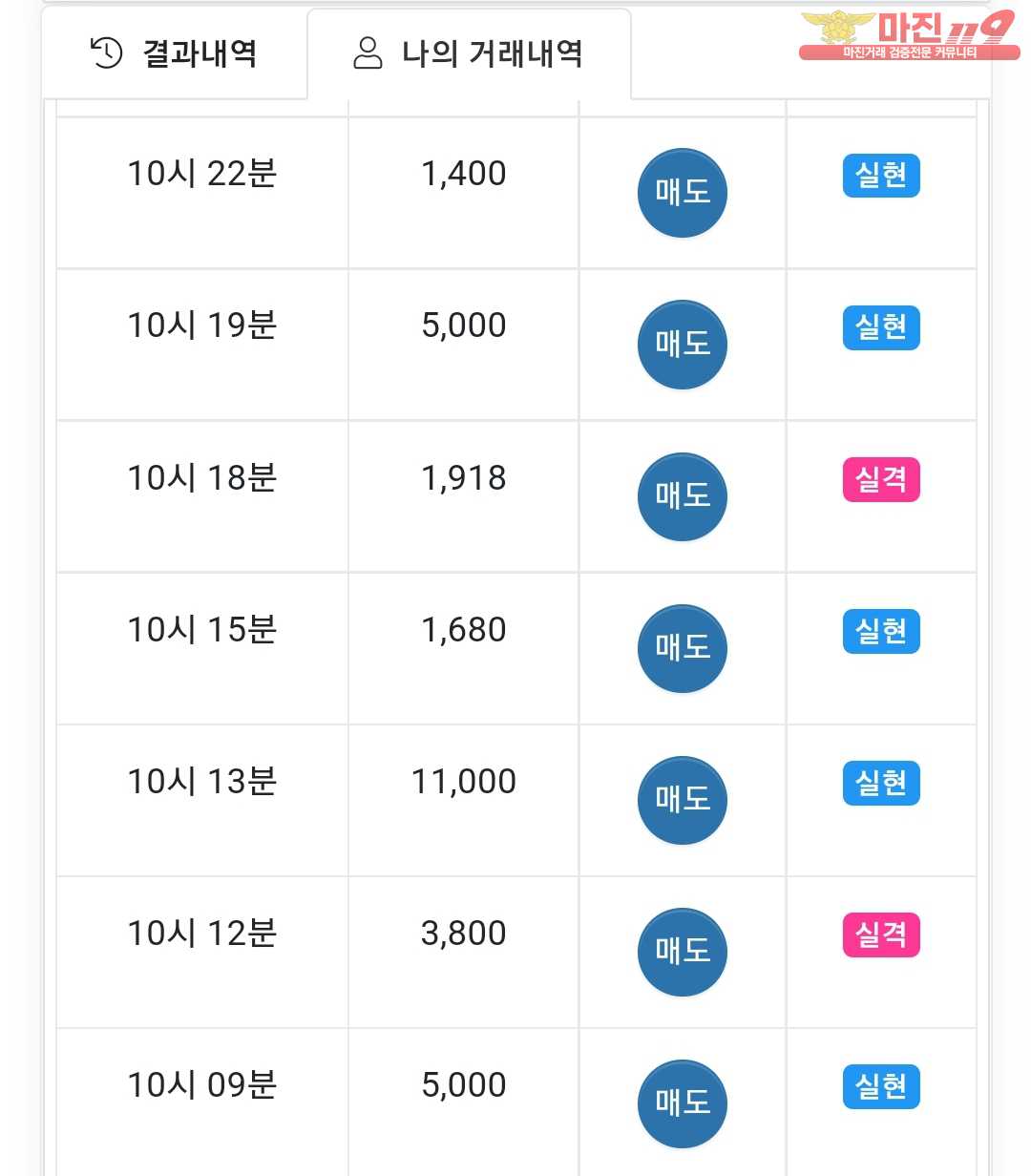Click 매도 button for 10시 19분 row
1031x1176 pixels.
pyautogui.click(x=682, y=345)
